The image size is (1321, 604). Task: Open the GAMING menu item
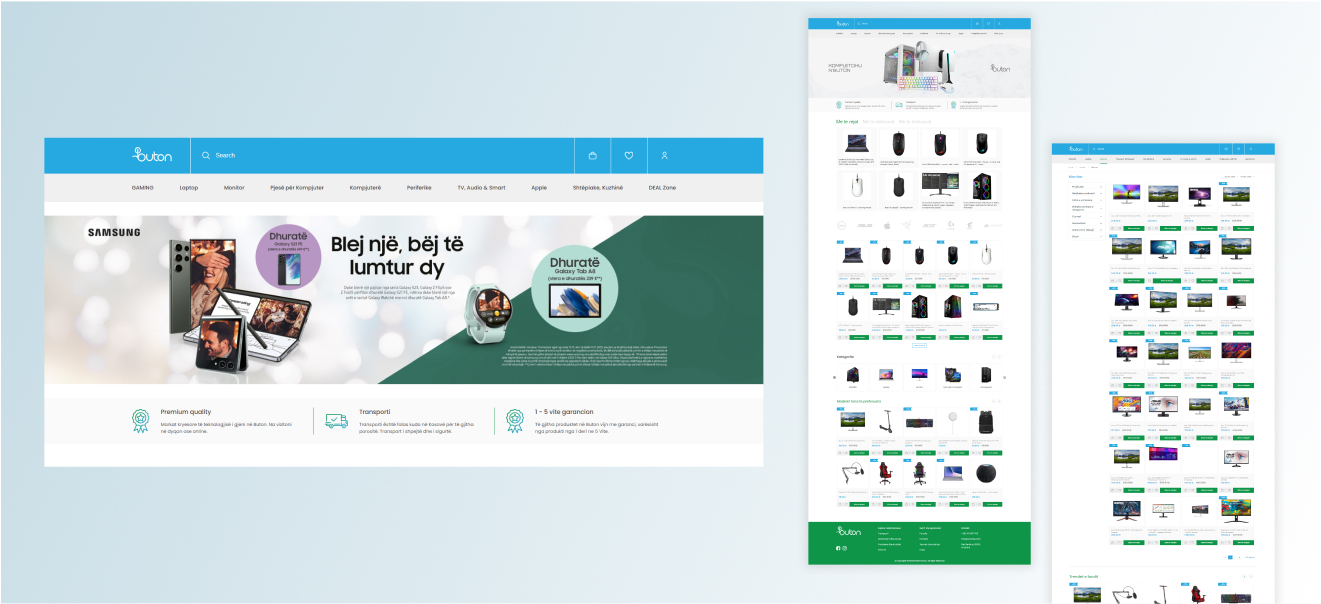[x=143, y=188]
